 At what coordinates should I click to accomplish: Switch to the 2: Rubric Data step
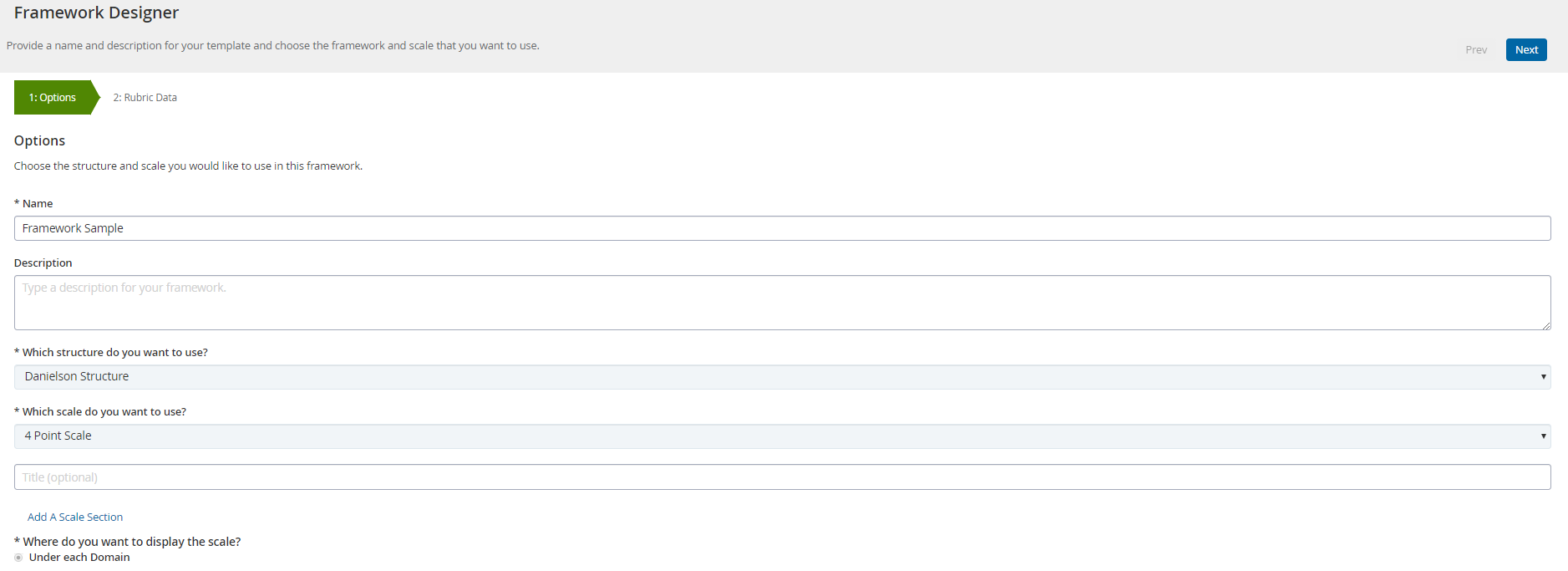(x=145, y=98)
